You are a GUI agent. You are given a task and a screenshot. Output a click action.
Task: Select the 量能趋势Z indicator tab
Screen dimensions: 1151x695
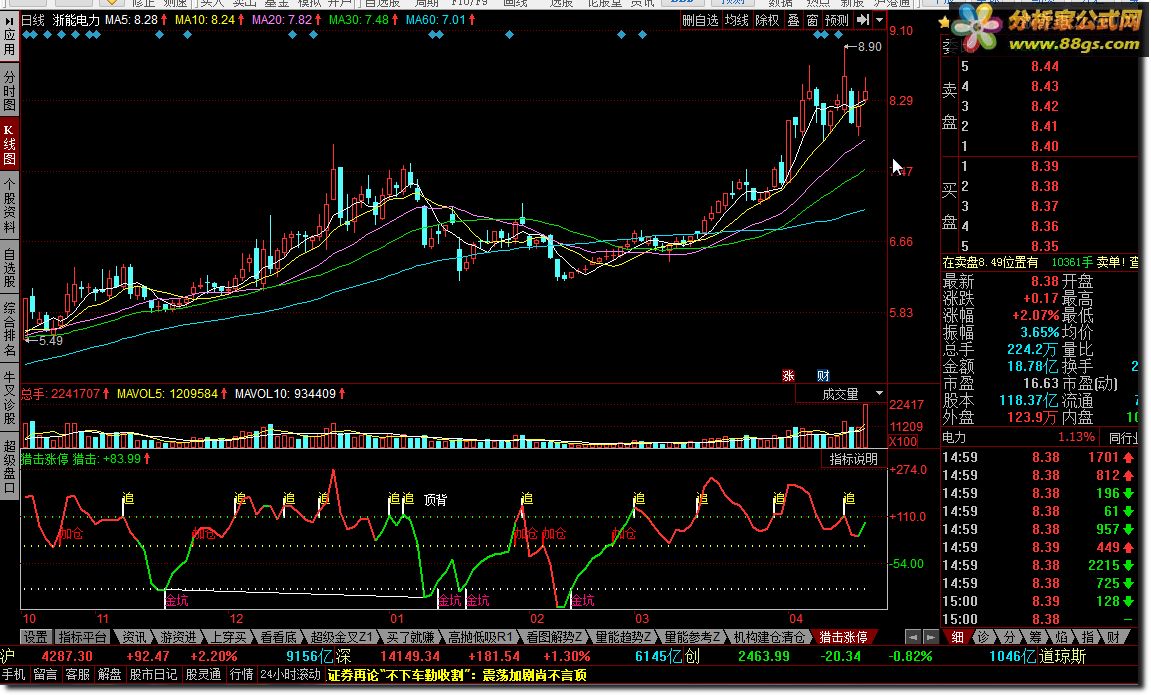pyautogui.click(x=623, y=637)
